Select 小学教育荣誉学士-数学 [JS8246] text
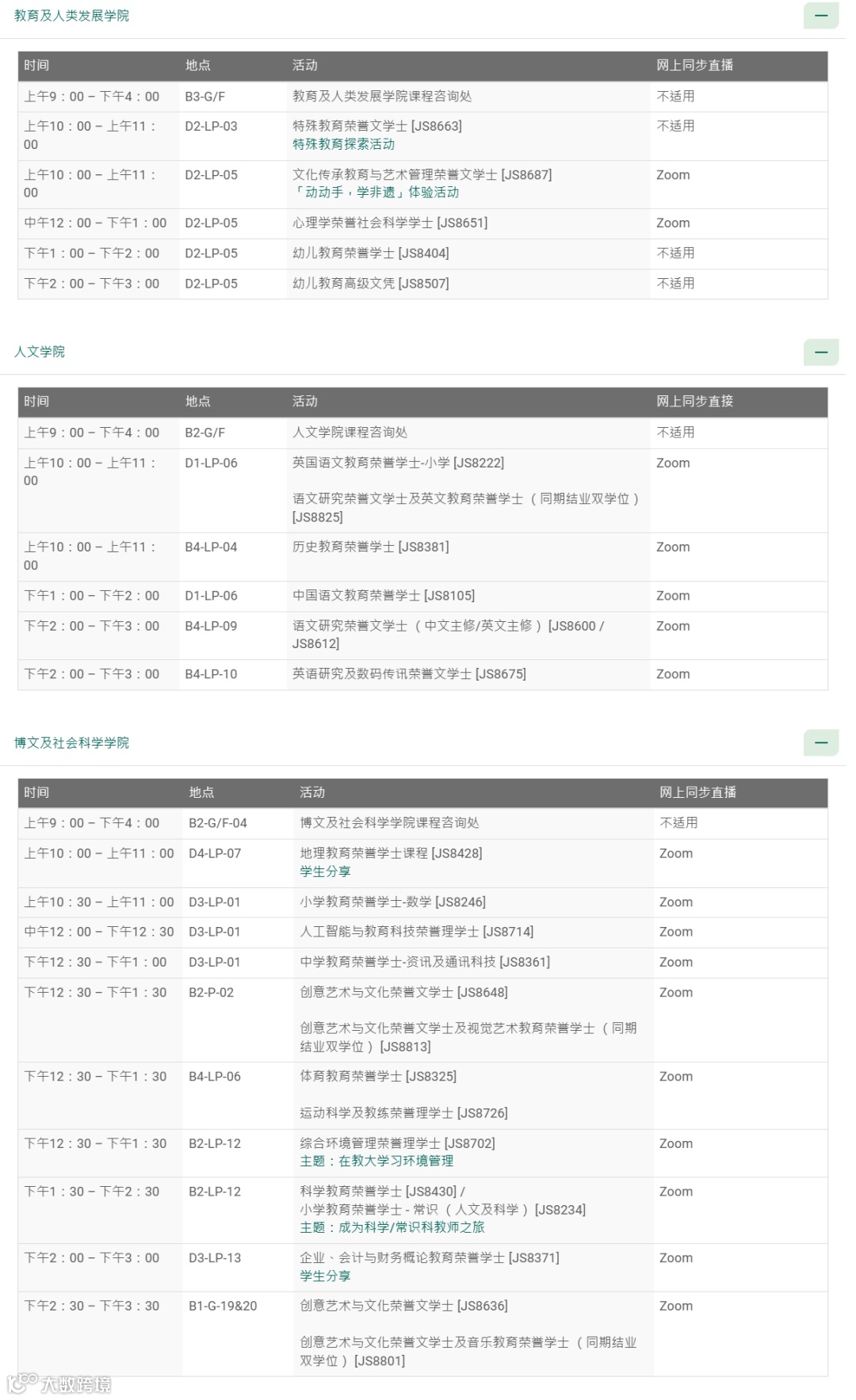The image size is (856, 1400). [393, 902]
